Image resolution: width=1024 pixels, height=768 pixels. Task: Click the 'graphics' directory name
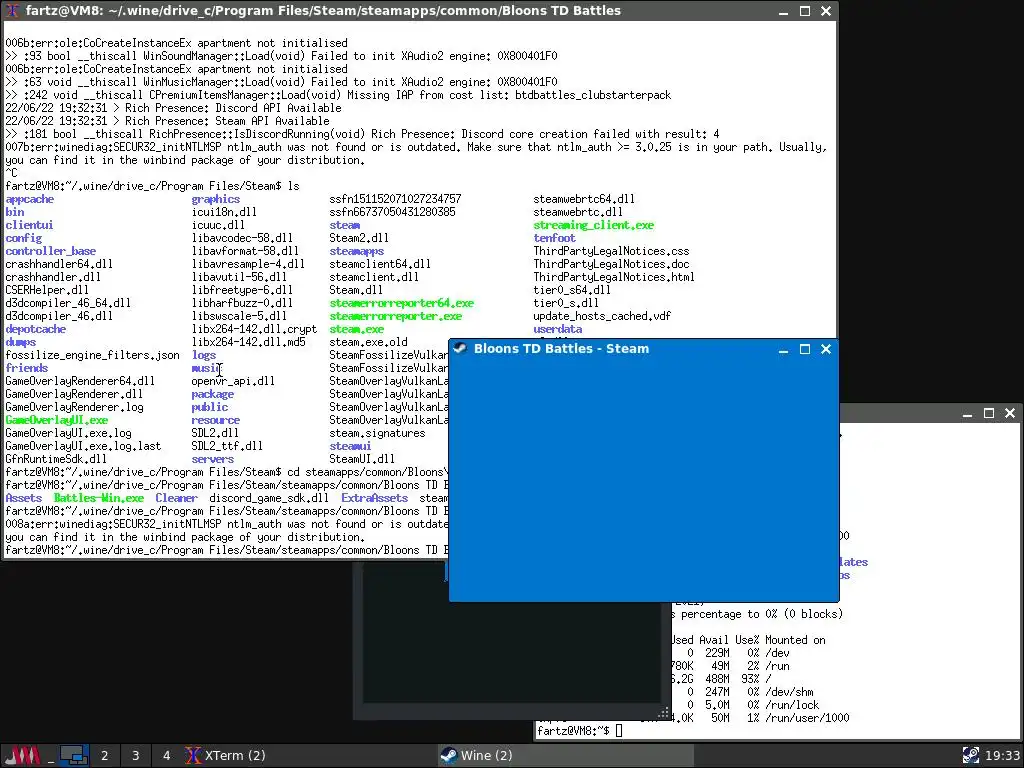click(x=216, y=199)
